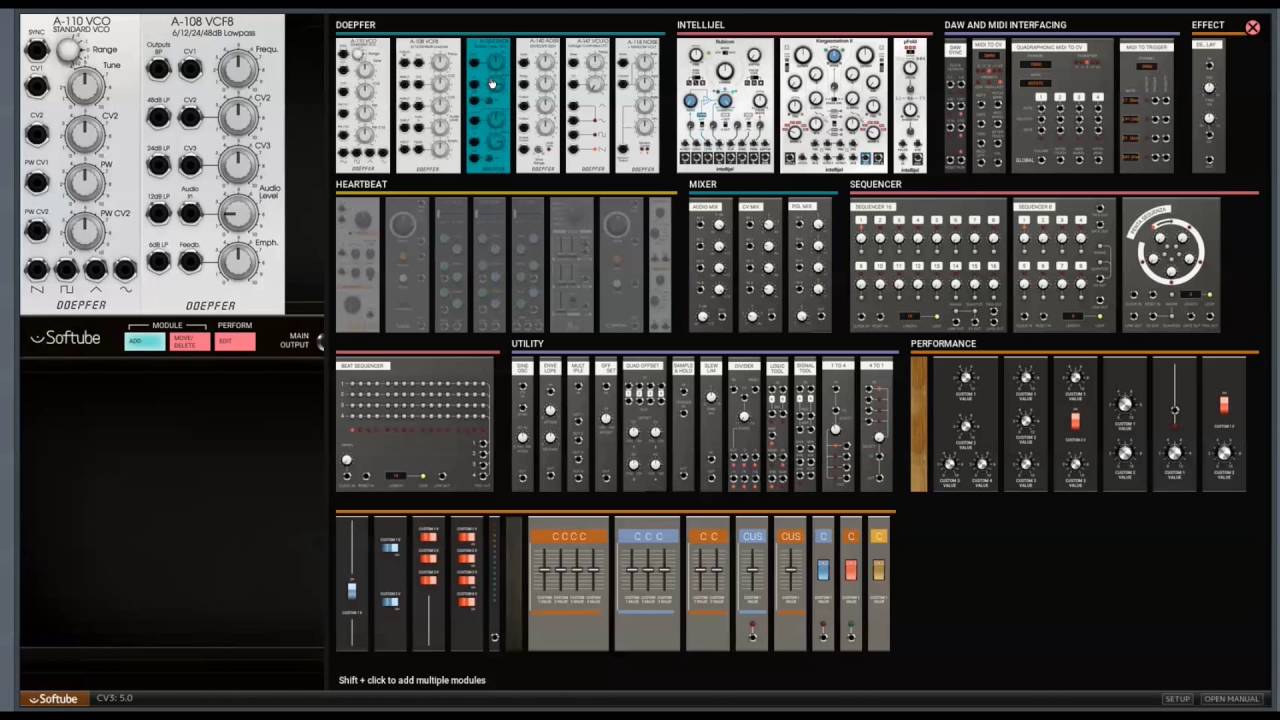Click the A-108 48dB LP output jack
Image resolution: width=1280 pixels, height=720 pixels.
(158, 117)
